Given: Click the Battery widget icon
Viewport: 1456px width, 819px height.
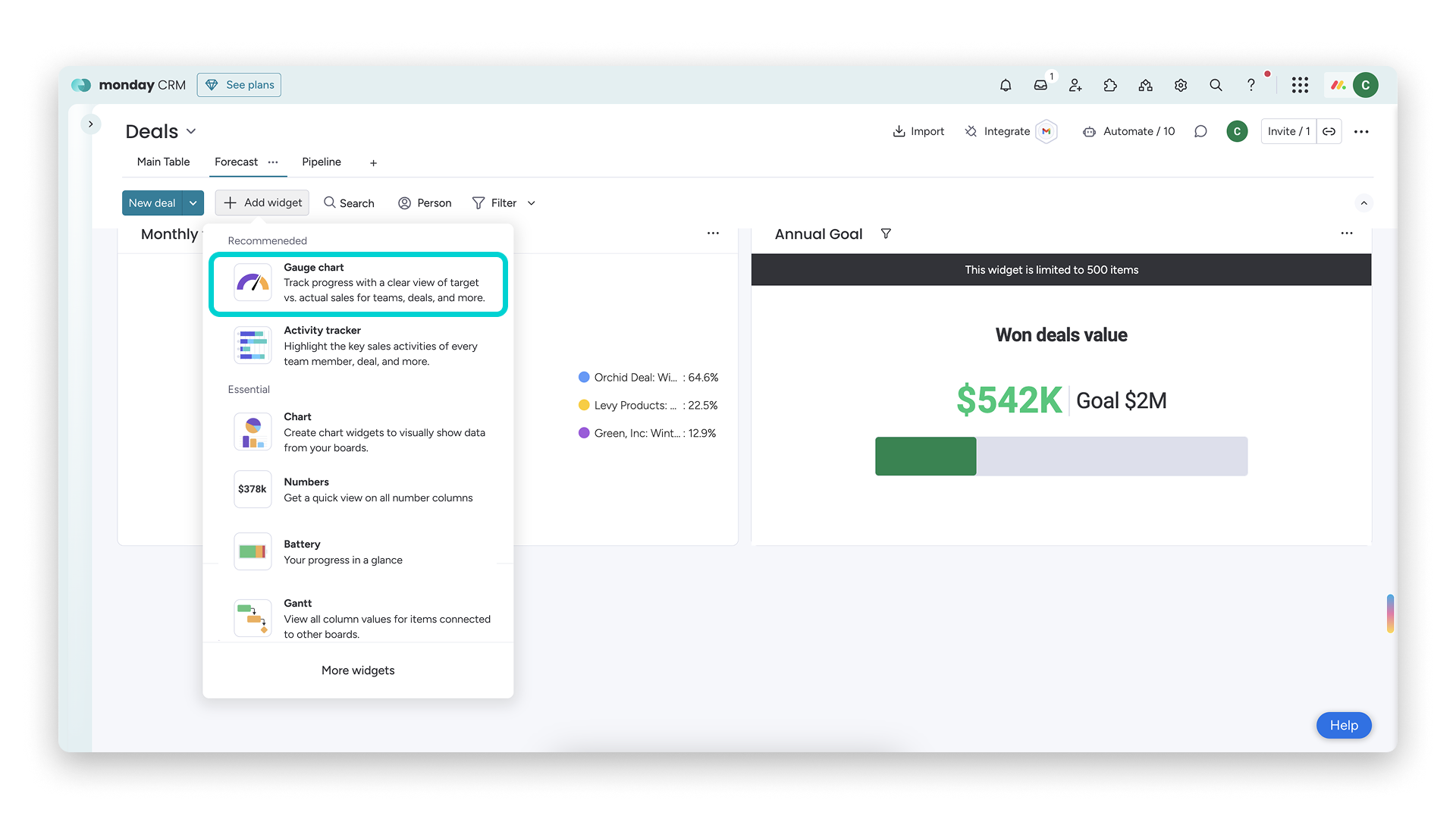Looking at the screenshot, I should click(253, 551).
